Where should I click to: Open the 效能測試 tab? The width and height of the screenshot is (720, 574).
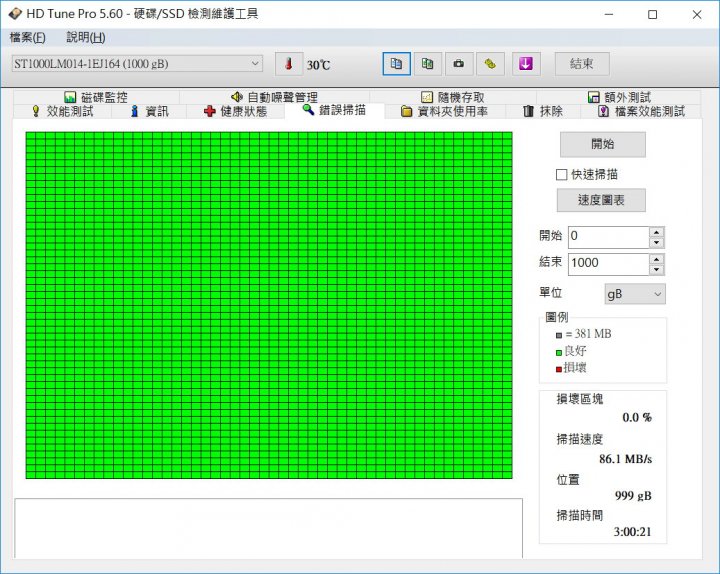click(x=62, y=111)
